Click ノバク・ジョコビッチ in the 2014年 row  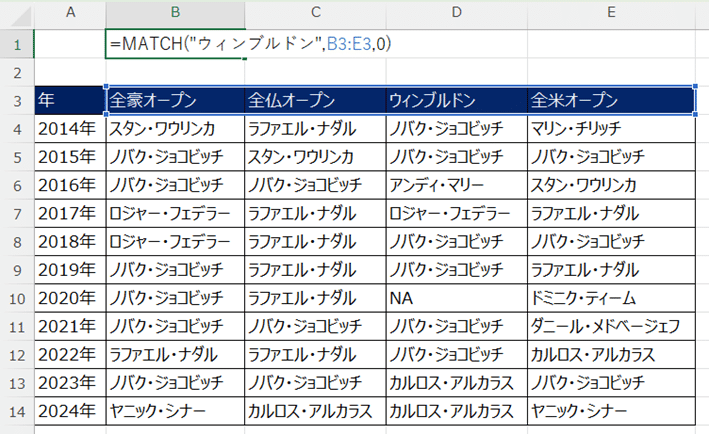457,129
